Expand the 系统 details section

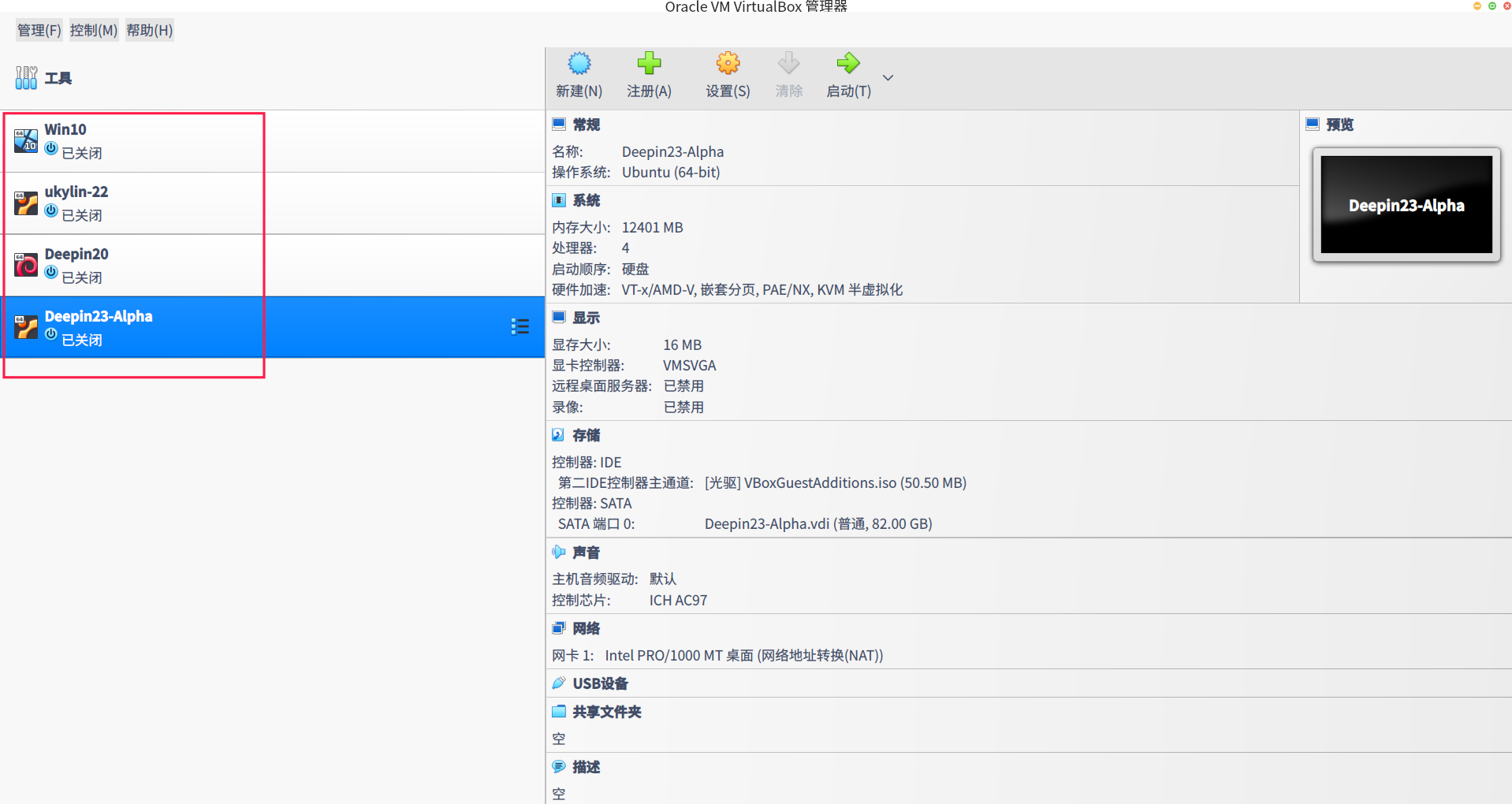pos(559,199)
